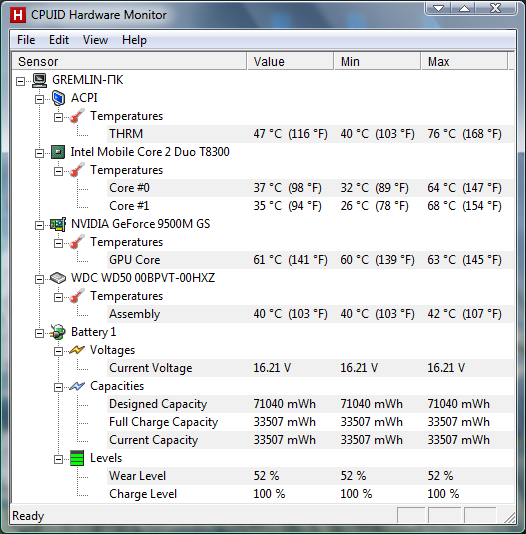Click the Min column header
This screenshot has height=534, width=526.
[x=377, y=62]
